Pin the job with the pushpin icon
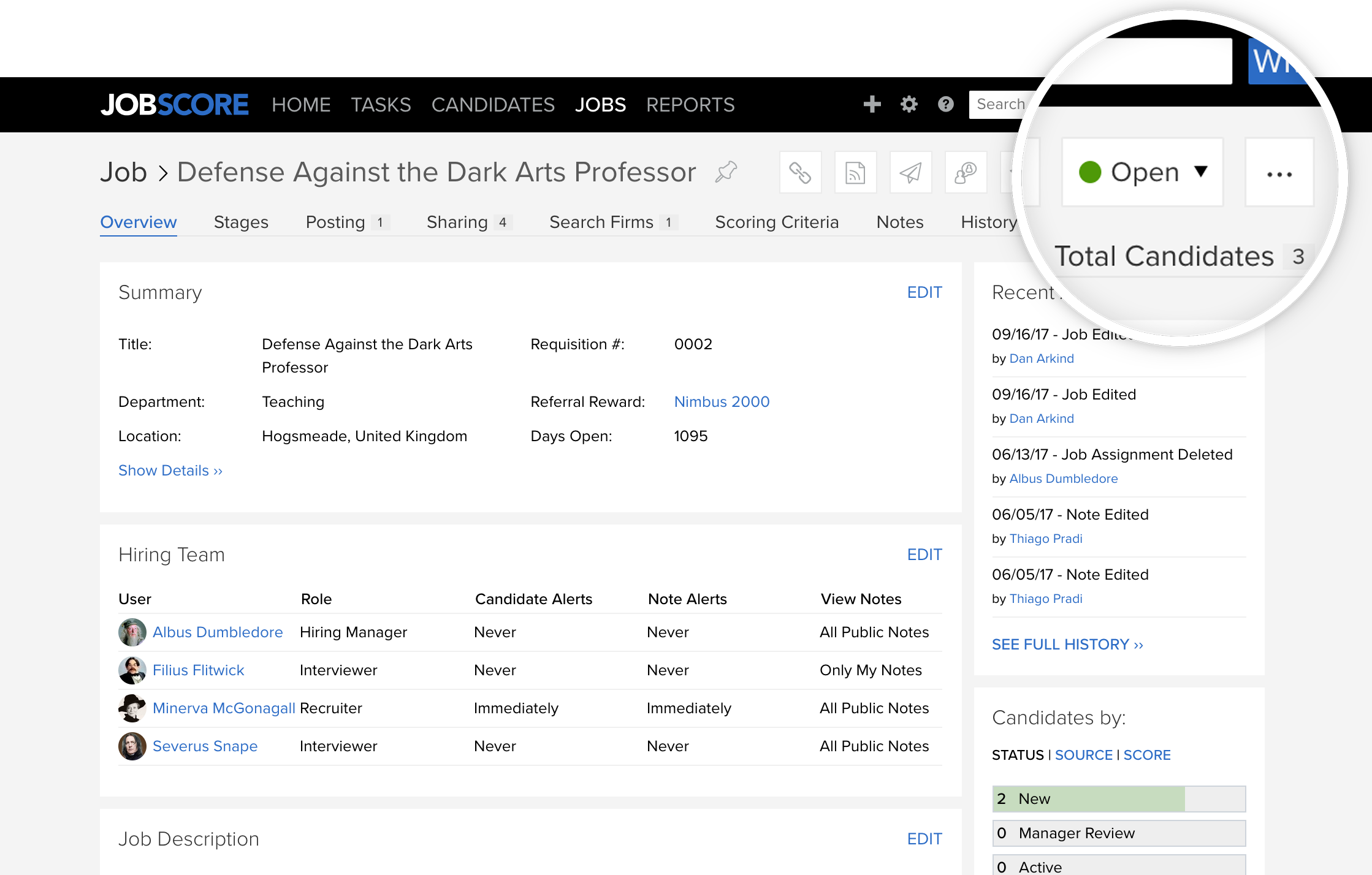Viewport: 1372px width, 875px height. [726, 172]
